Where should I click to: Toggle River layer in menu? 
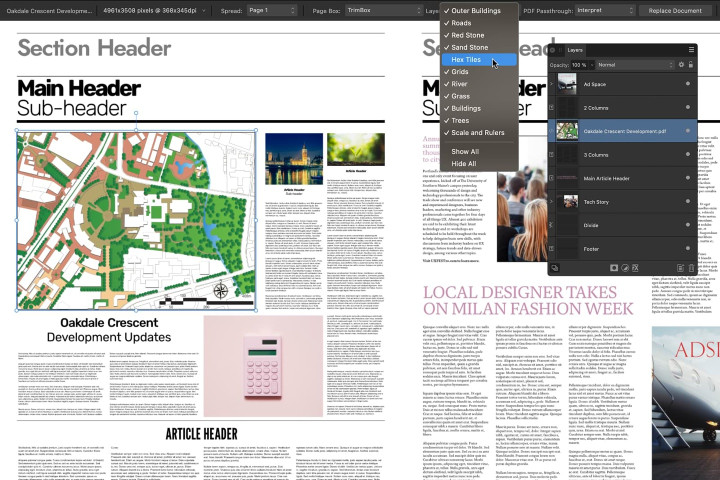(479, 84)
